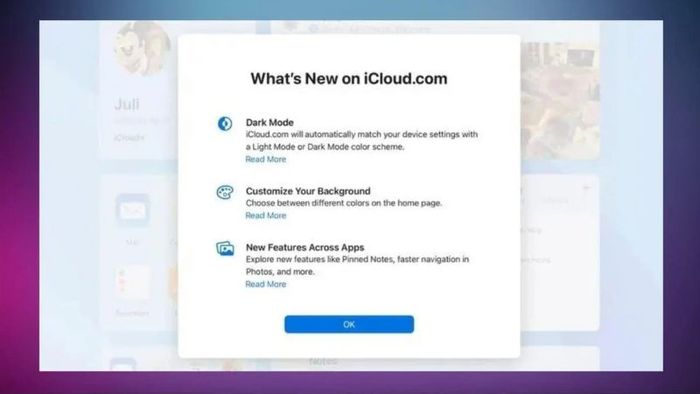Image resolution: width=700 pixels, height=394 pixels.
Task: Select the Customize Your Background heading
Action: click(x=308, y=191)
